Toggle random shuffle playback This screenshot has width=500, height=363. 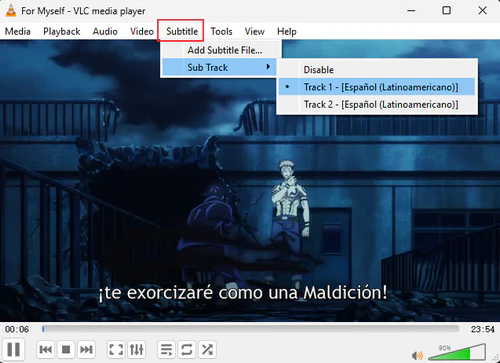click(x=207, y=350)
